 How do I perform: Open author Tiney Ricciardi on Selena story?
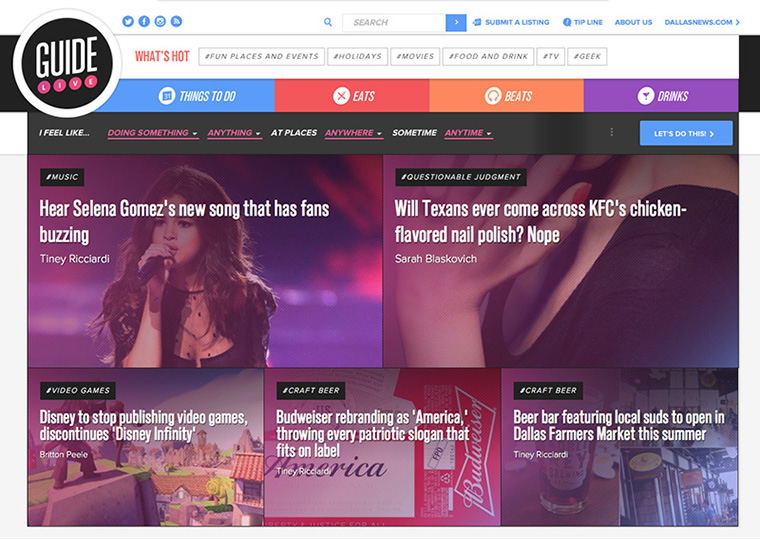pos(75,259)
